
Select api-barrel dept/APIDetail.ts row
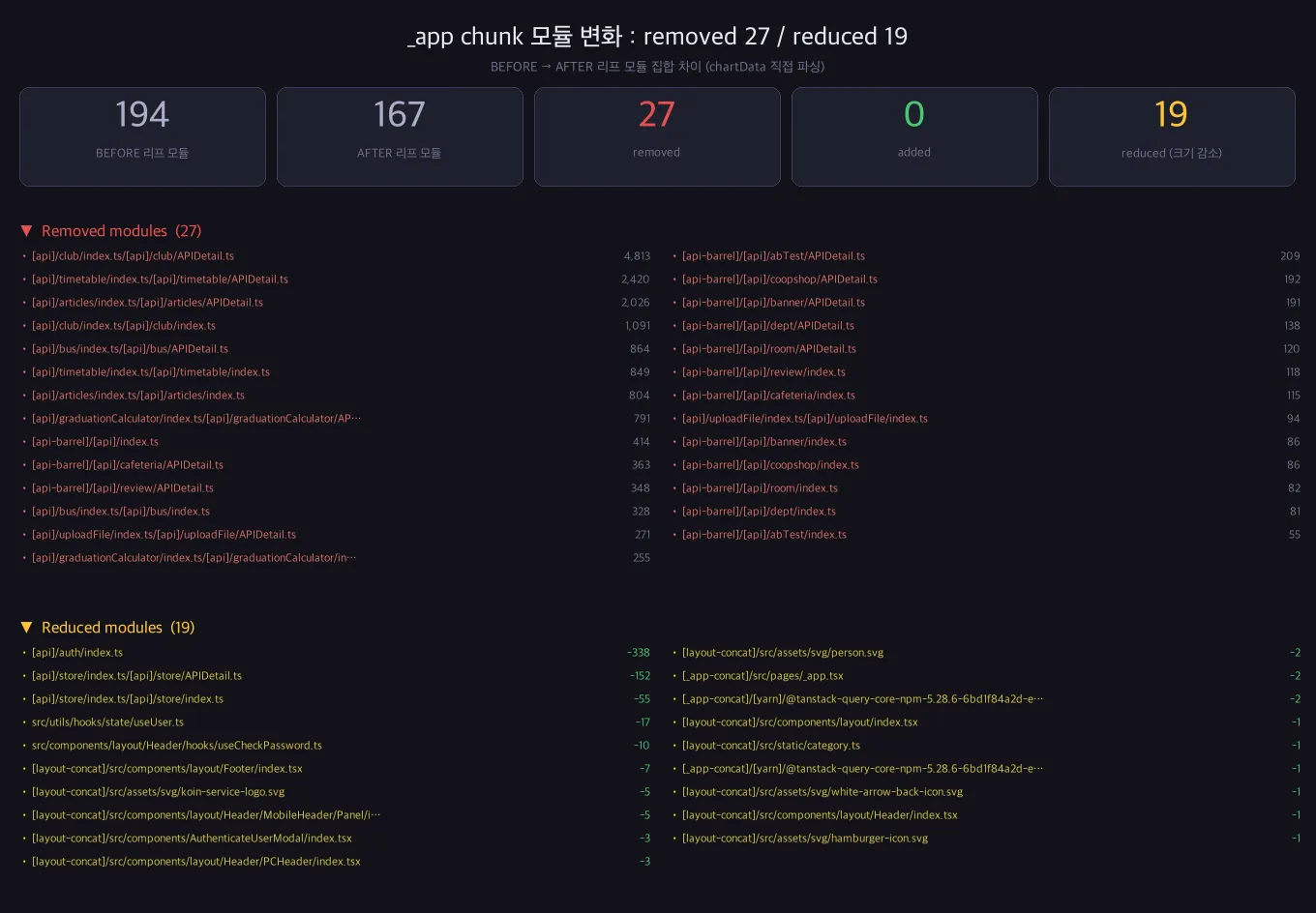[x=986, y=326]
